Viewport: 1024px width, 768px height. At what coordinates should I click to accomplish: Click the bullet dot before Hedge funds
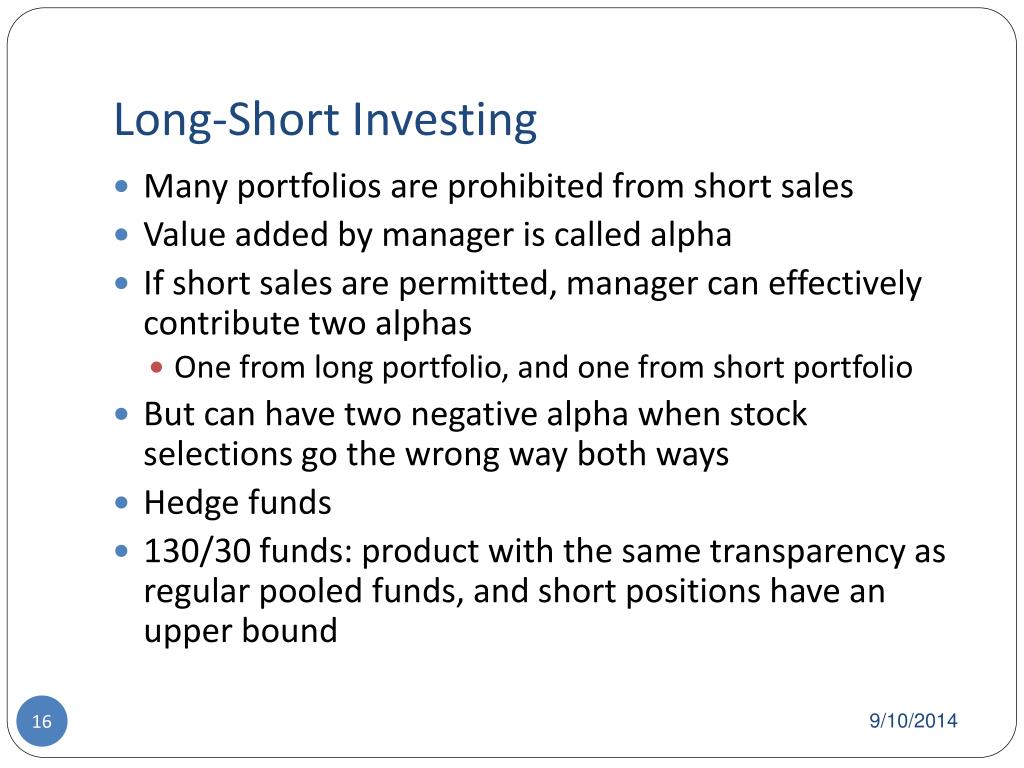point(121,503)
